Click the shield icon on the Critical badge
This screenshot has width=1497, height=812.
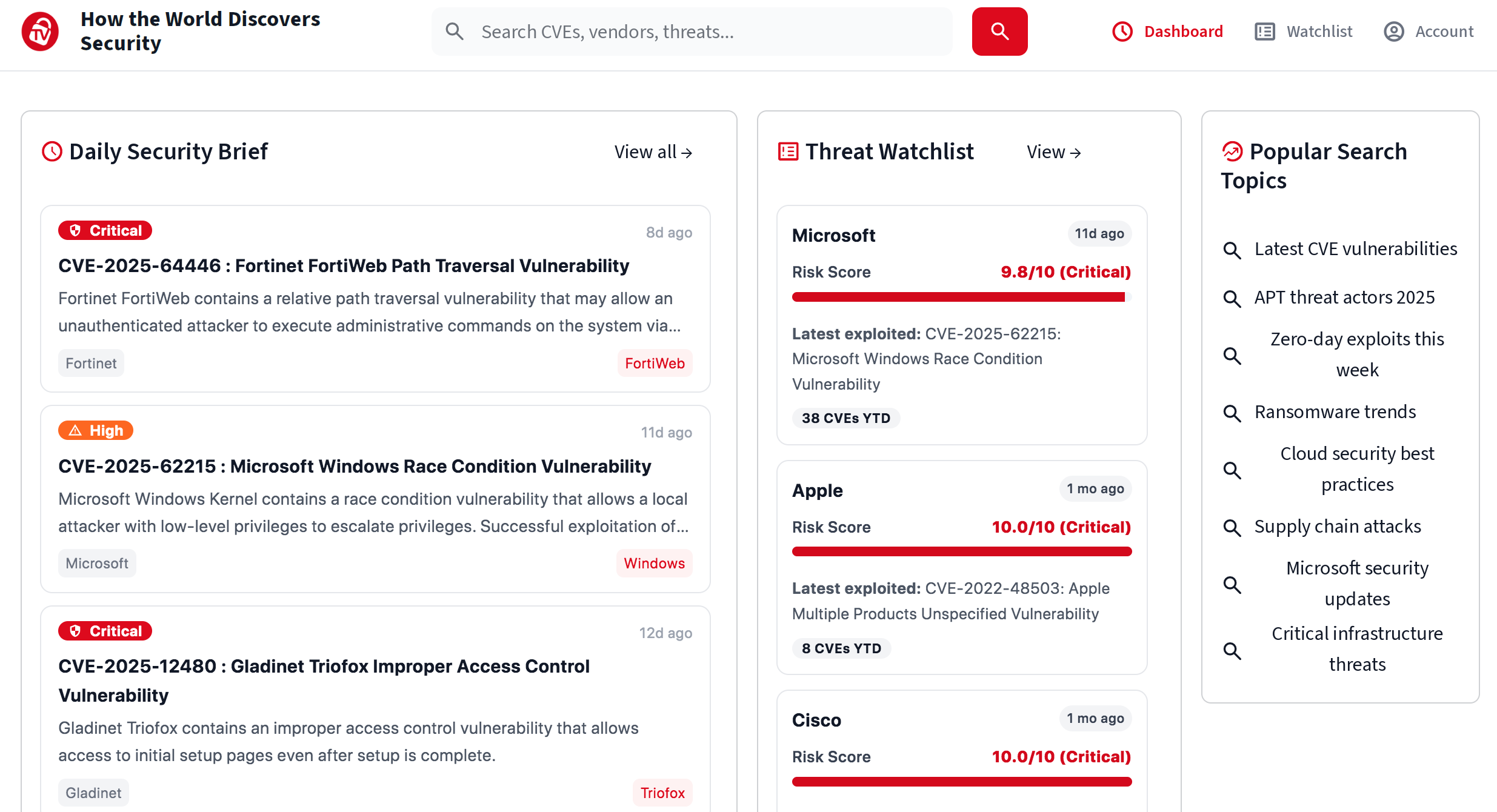[76, 230]
